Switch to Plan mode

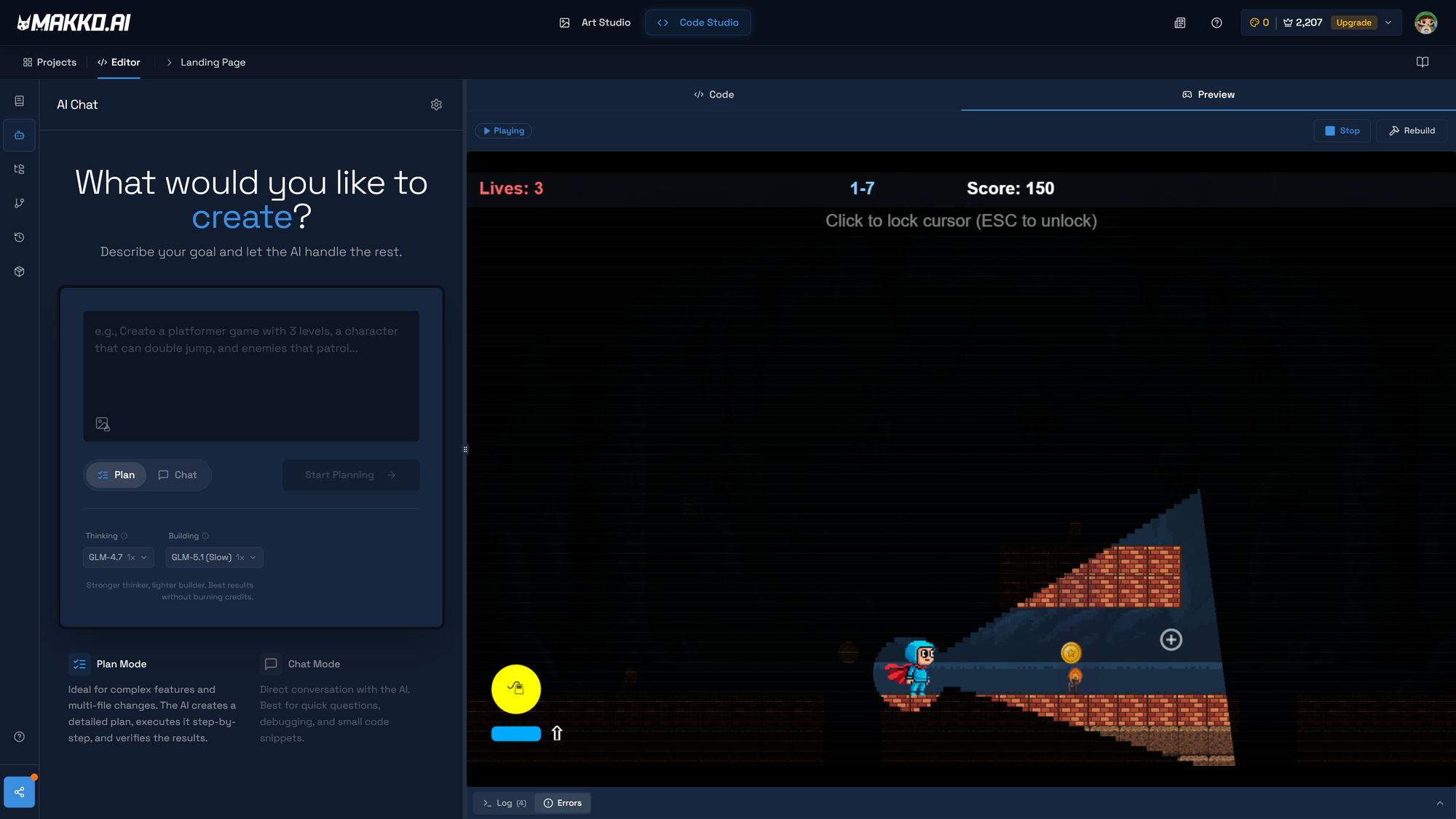tap(116, 475)
